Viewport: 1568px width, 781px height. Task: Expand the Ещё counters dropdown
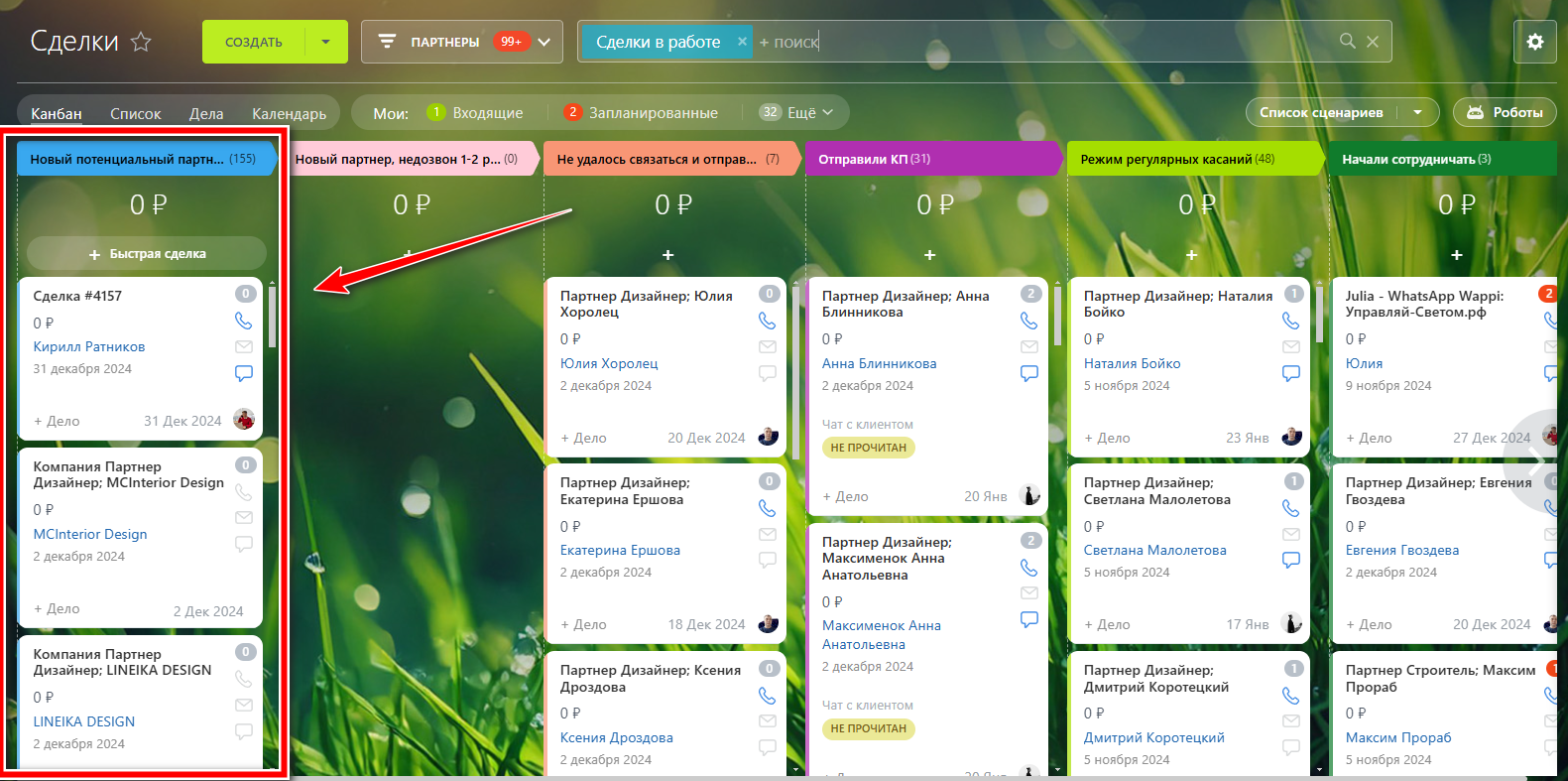click(x=796, y=112)
